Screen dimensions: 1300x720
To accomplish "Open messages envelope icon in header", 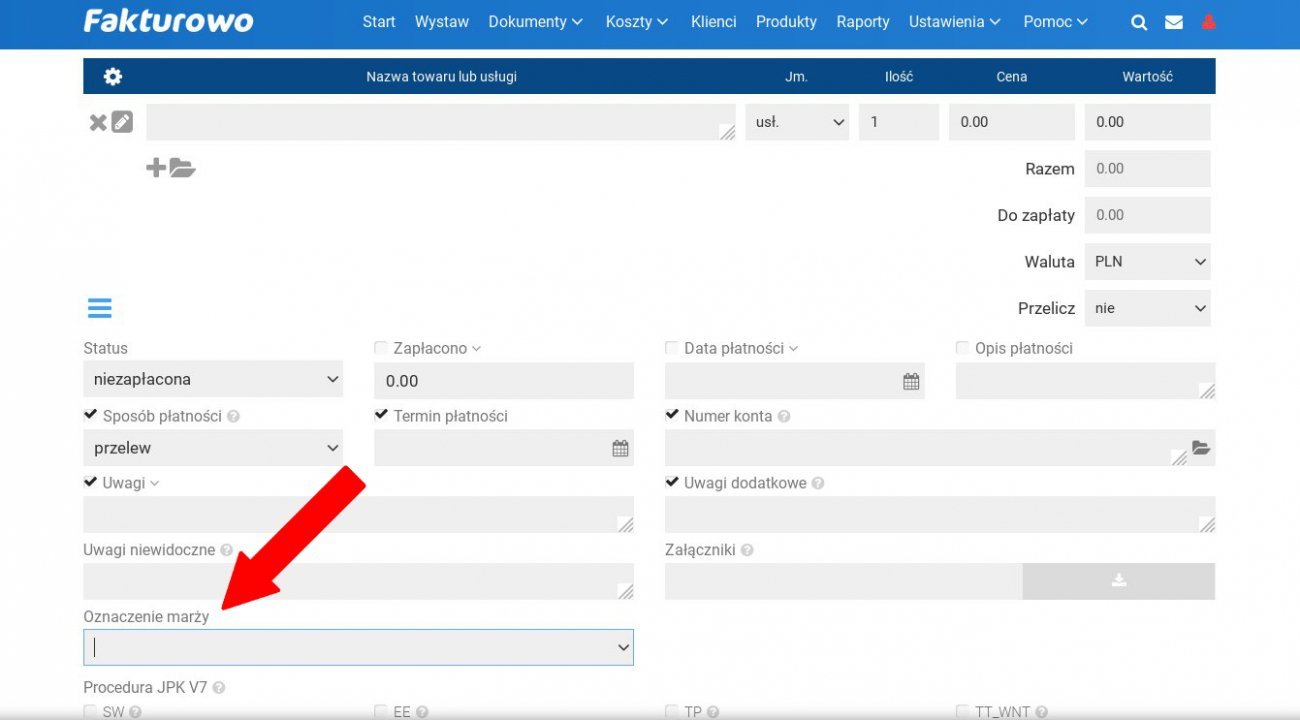I will pos(1174,22).
